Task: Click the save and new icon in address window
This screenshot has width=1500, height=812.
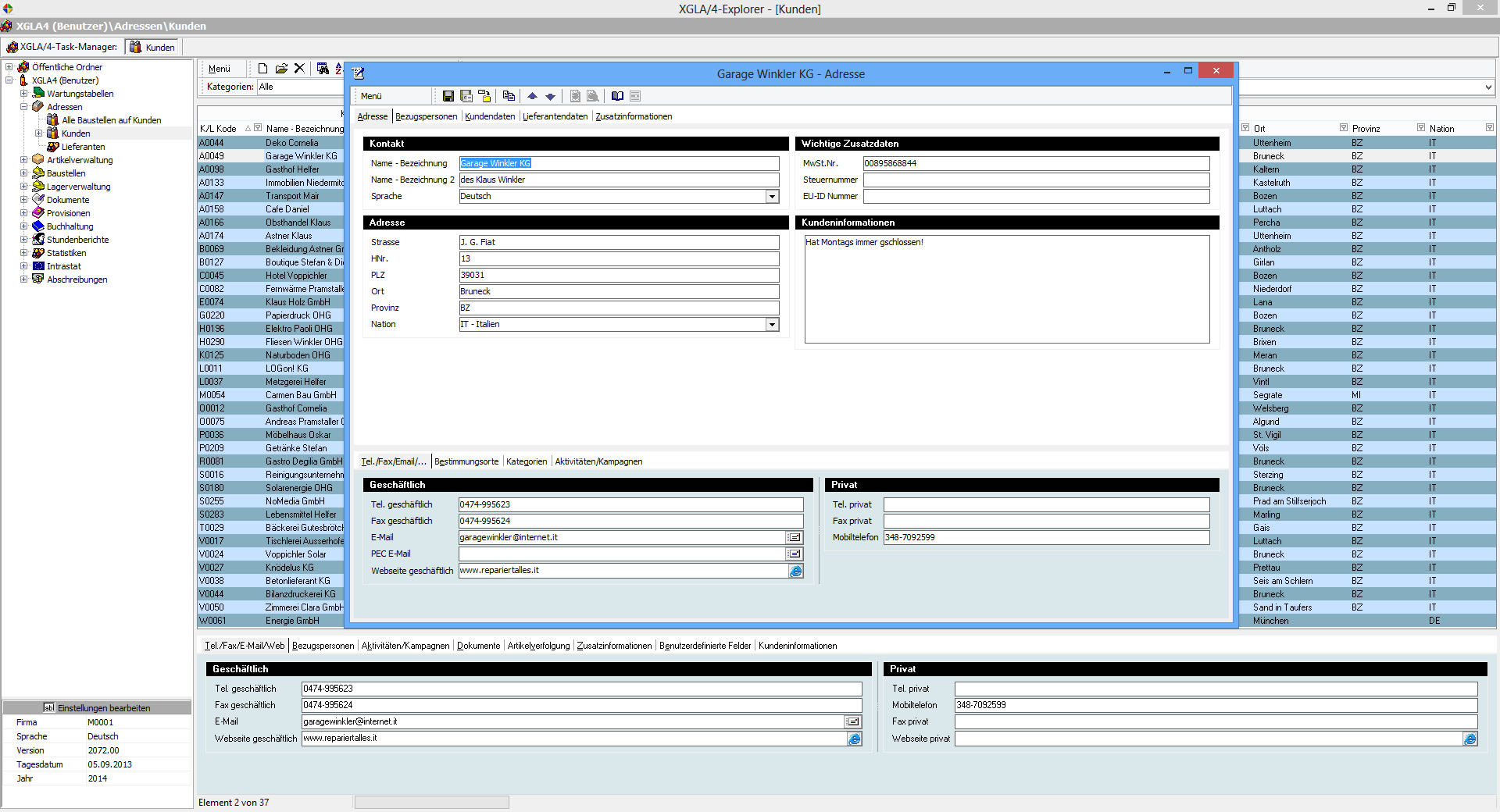Action: click(466, 96)
